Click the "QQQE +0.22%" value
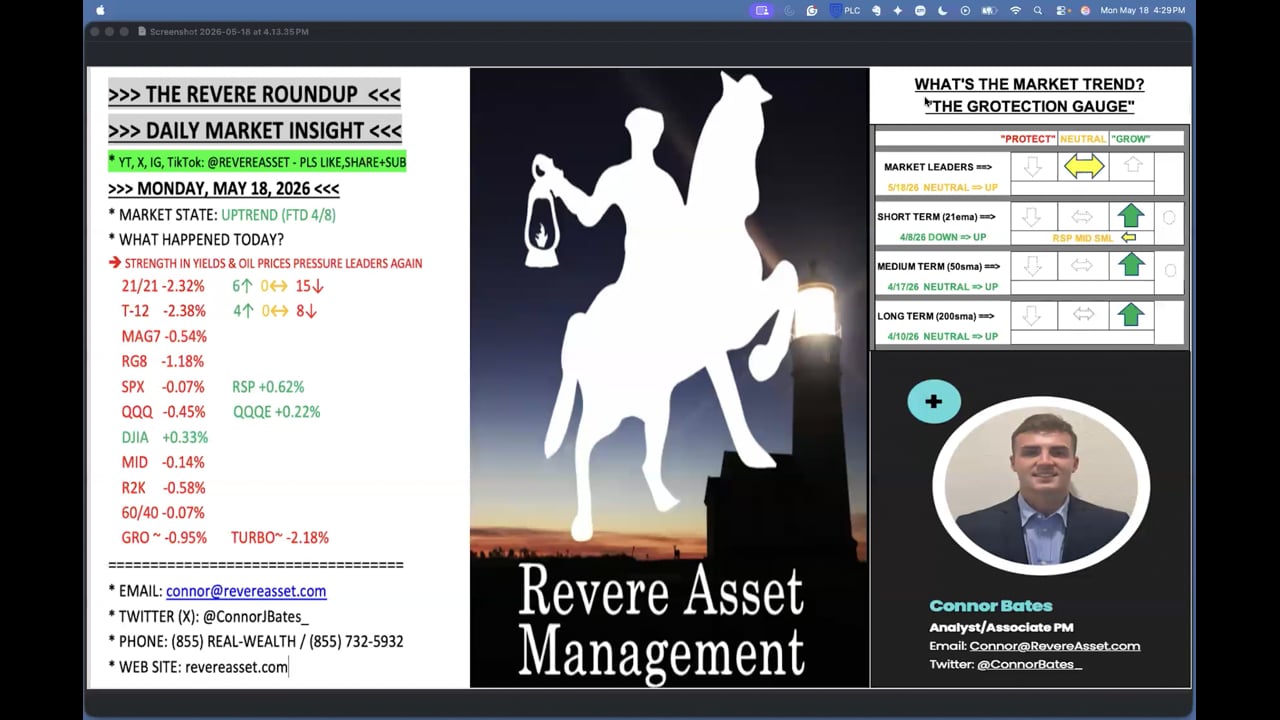 (x=276, y=412)
